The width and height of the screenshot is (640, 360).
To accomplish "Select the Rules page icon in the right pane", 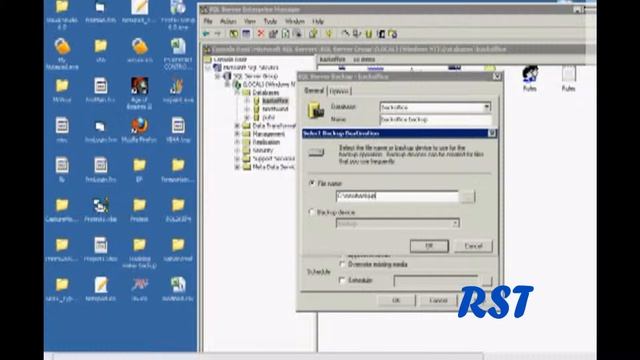I will coord(569,79).
